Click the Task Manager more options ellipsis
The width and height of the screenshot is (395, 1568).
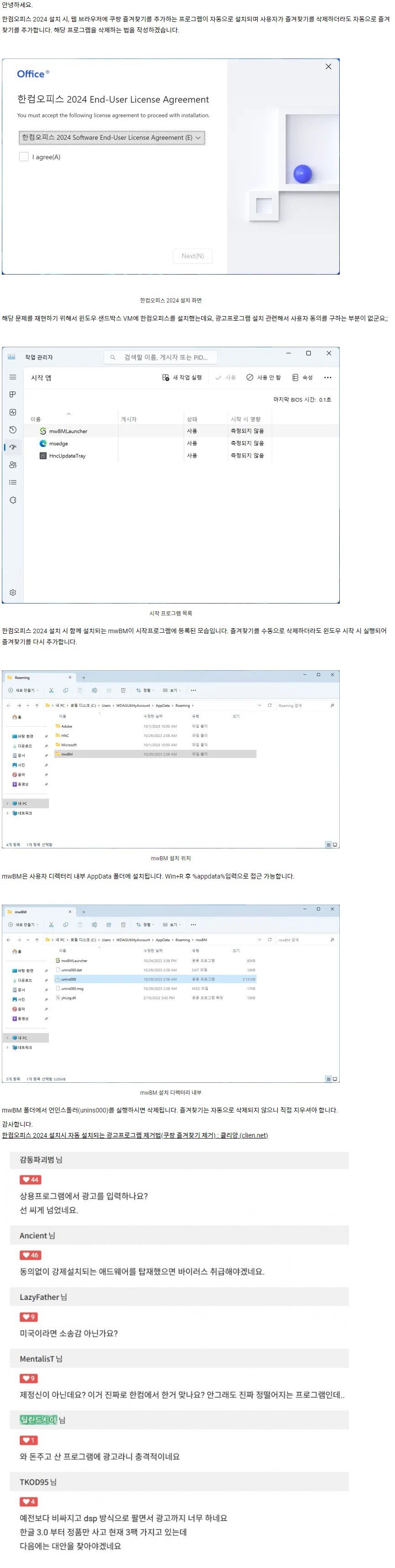tap(327, 377)
